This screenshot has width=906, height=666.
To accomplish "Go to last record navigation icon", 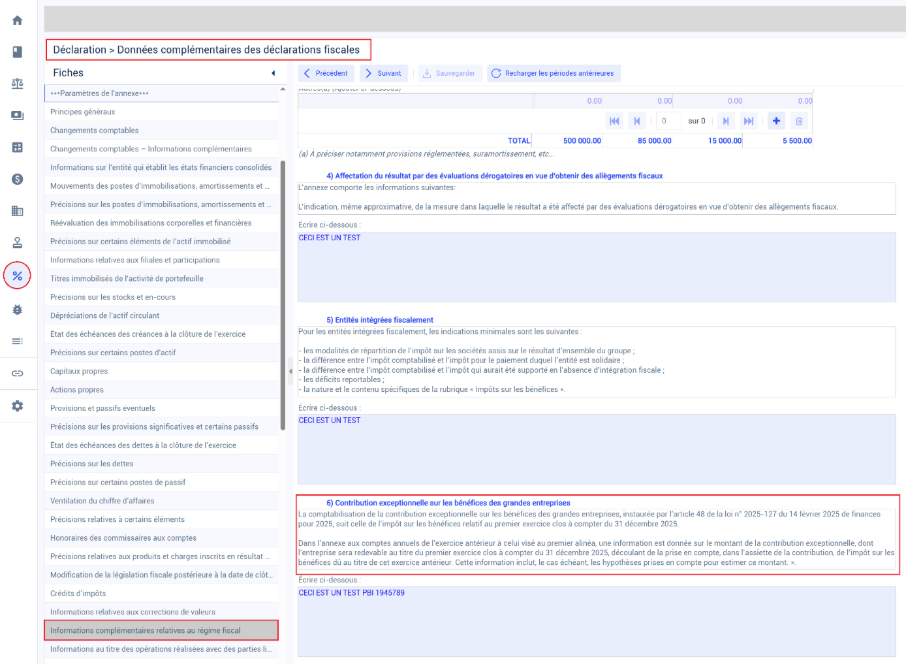I will coord(748,121).
